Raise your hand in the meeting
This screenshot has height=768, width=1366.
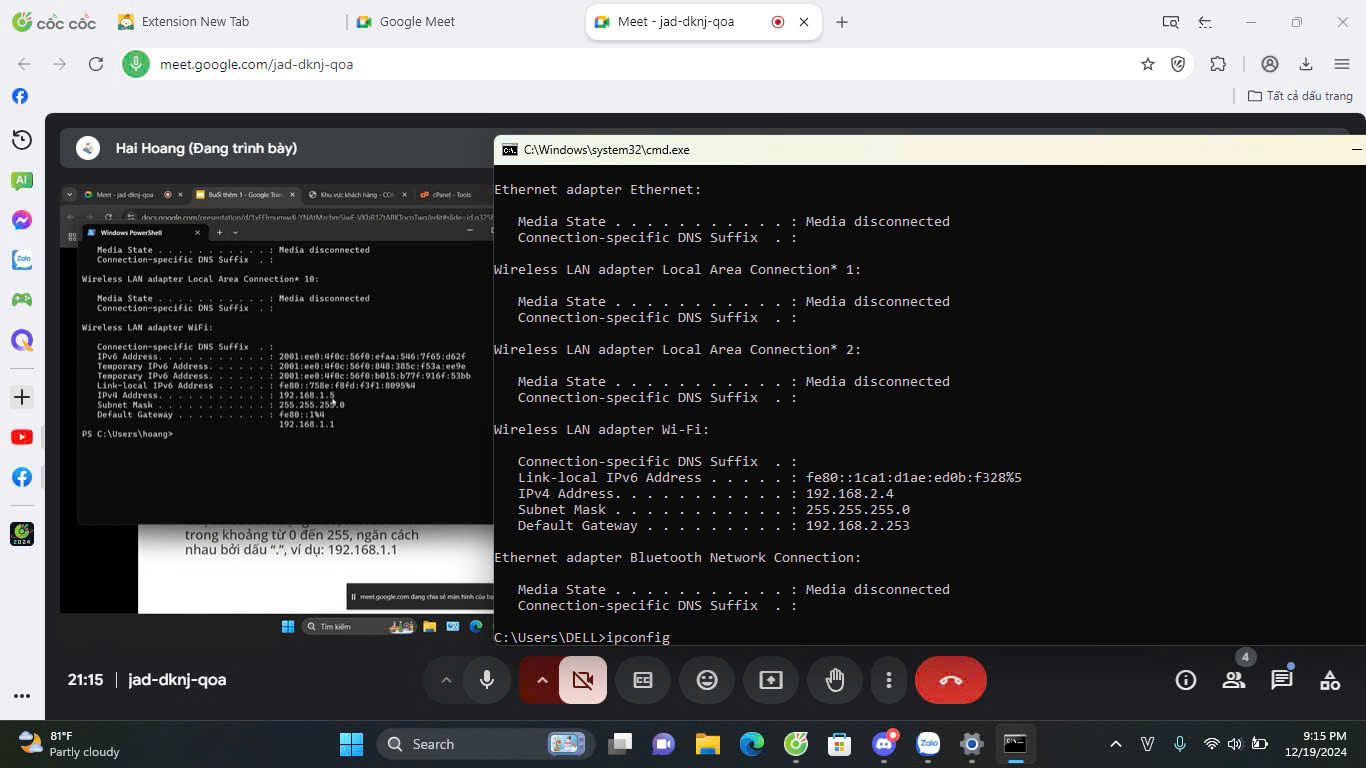click(835, 680)
